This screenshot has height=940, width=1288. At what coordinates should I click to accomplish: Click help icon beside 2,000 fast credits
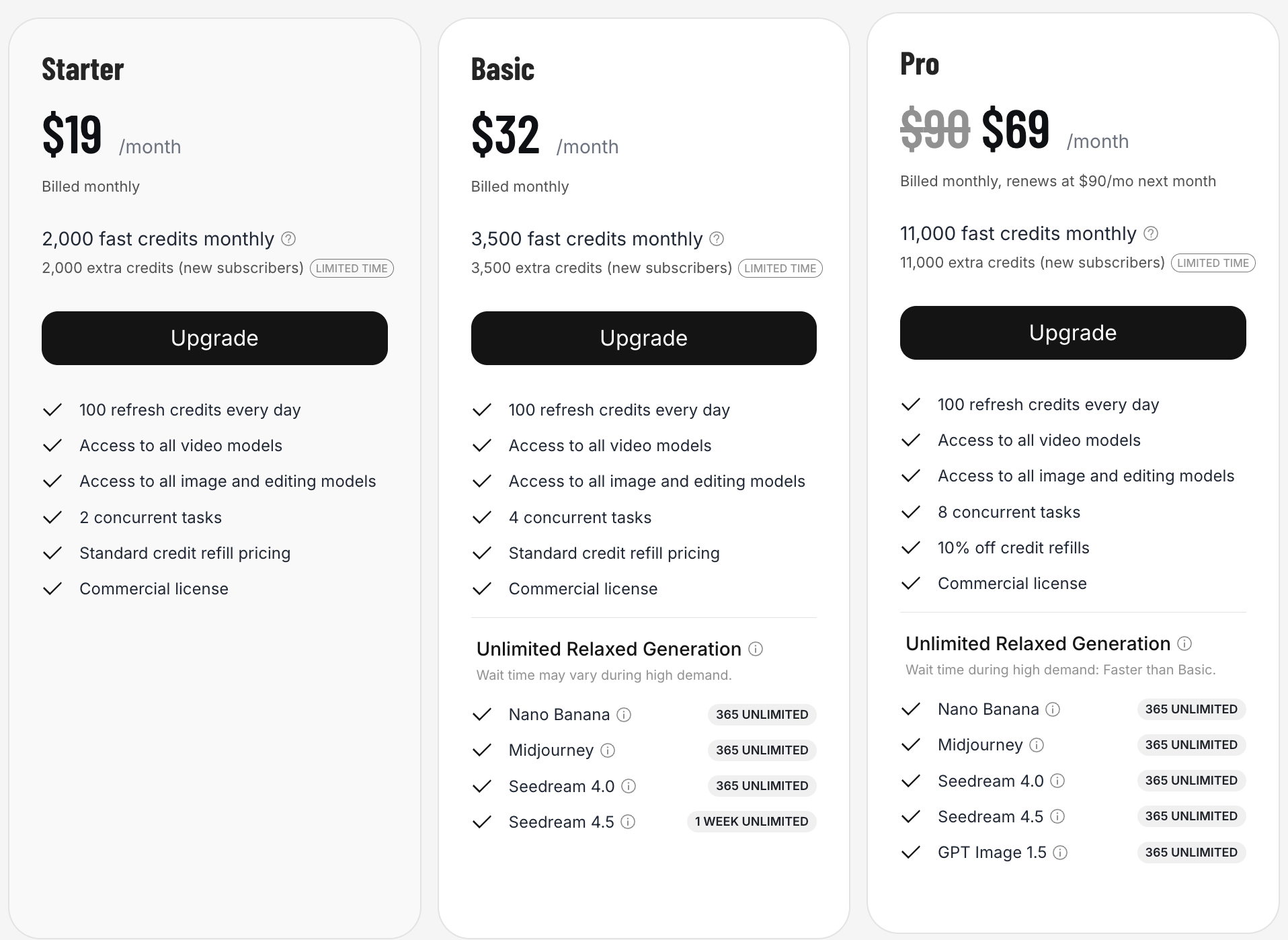tap(288, 239)
